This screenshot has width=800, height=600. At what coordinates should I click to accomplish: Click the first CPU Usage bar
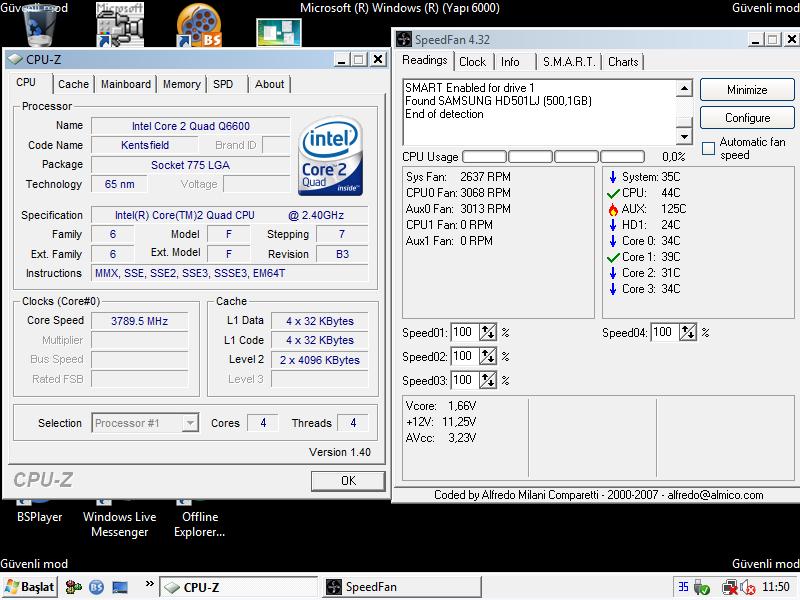[484, 157]
